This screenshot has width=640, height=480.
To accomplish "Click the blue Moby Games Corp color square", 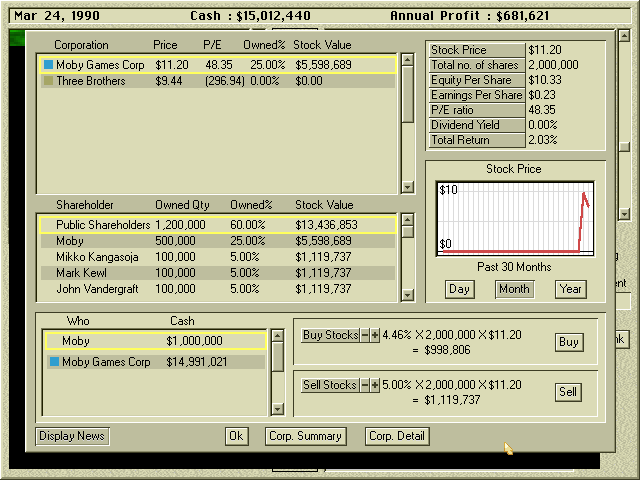I will click(x=48, y=65).
